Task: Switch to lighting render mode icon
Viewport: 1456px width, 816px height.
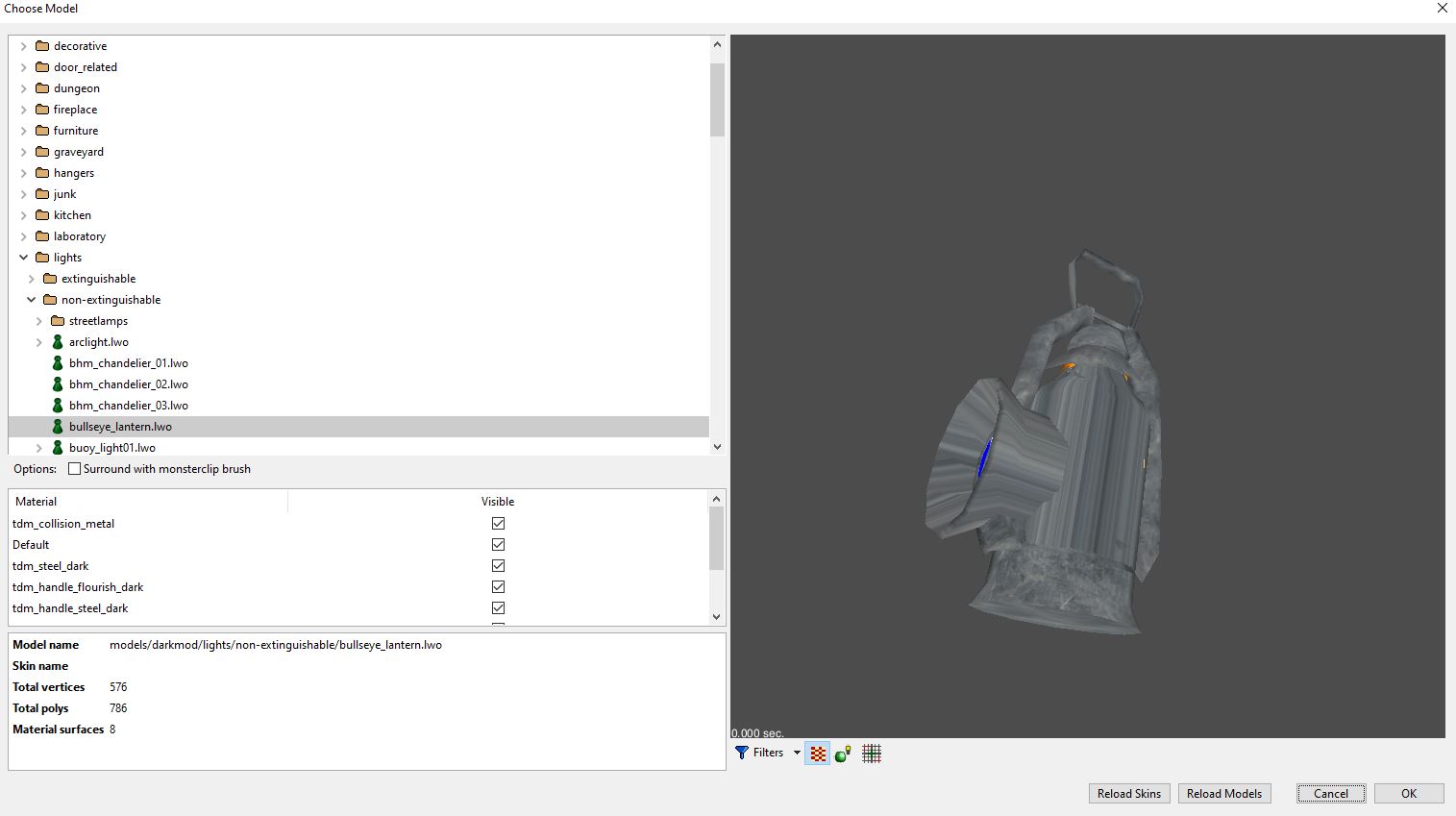Action: 844,754
